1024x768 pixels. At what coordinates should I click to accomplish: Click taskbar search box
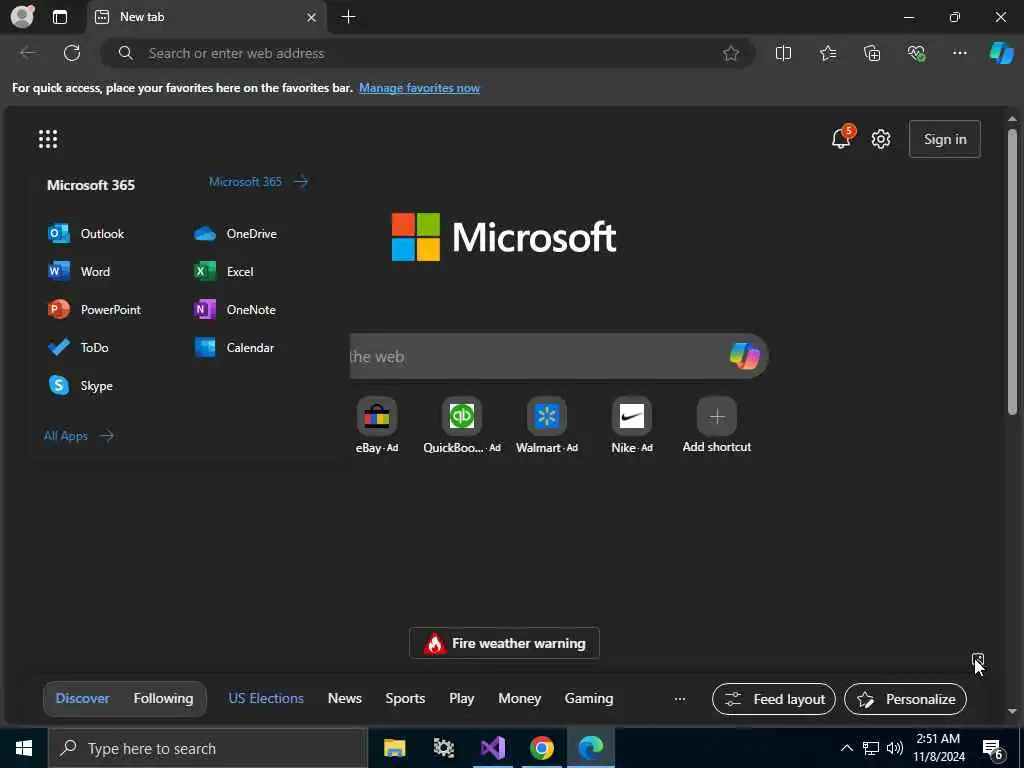[x=208, y=748]
